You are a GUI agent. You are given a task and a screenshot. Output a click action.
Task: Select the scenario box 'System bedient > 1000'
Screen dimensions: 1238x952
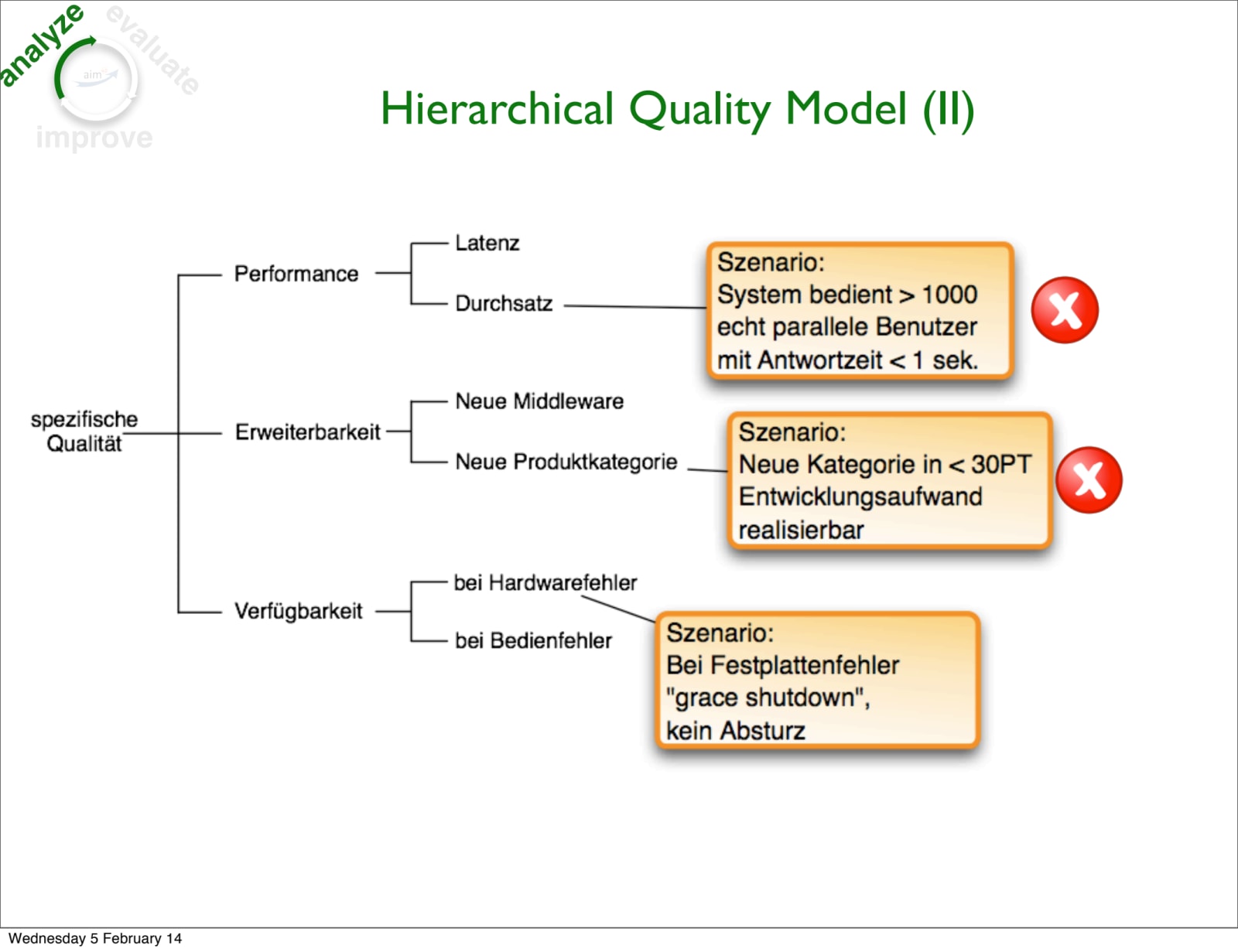[860, 311]
